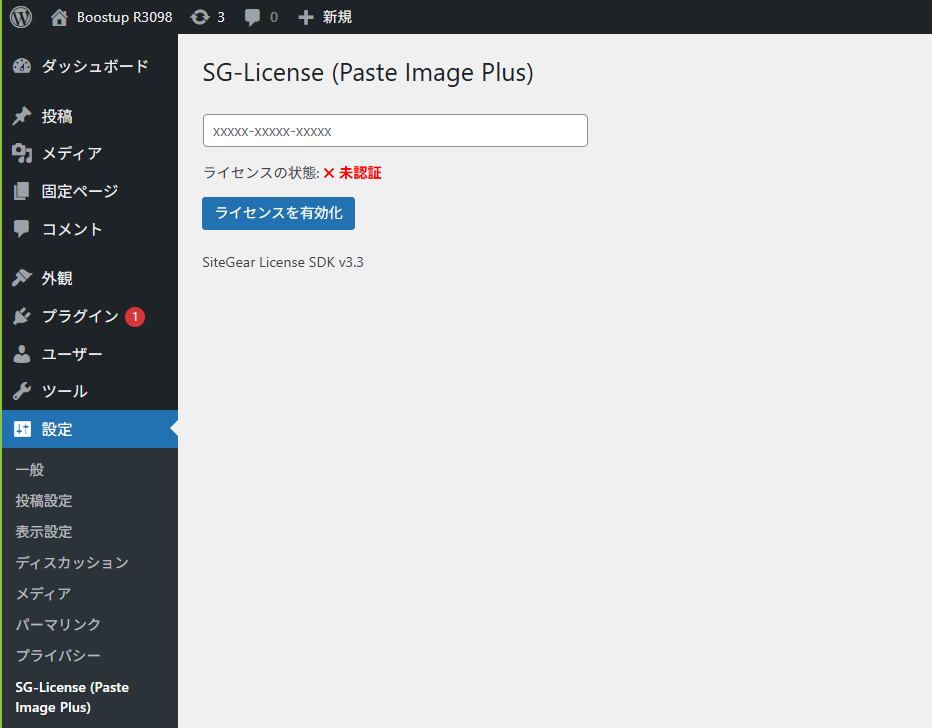Click the 投稿 pushpin icon
Screen dimensions: 932x728
coord(22,116)
